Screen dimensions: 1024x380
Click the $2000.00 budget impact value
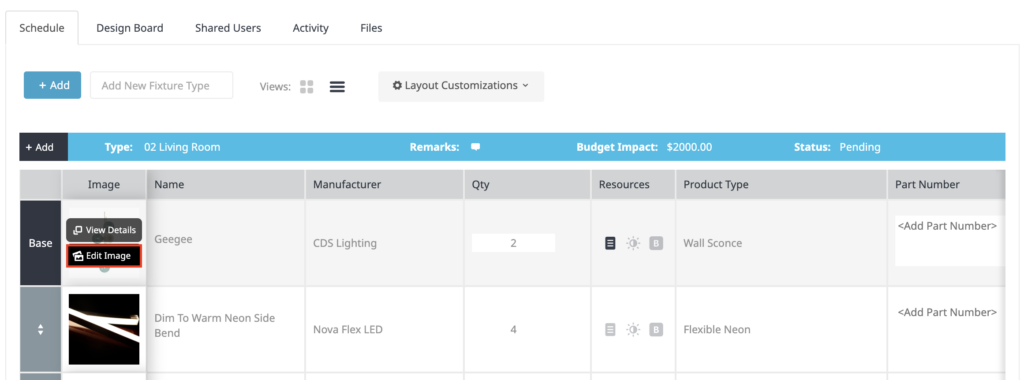pos(689,148)
